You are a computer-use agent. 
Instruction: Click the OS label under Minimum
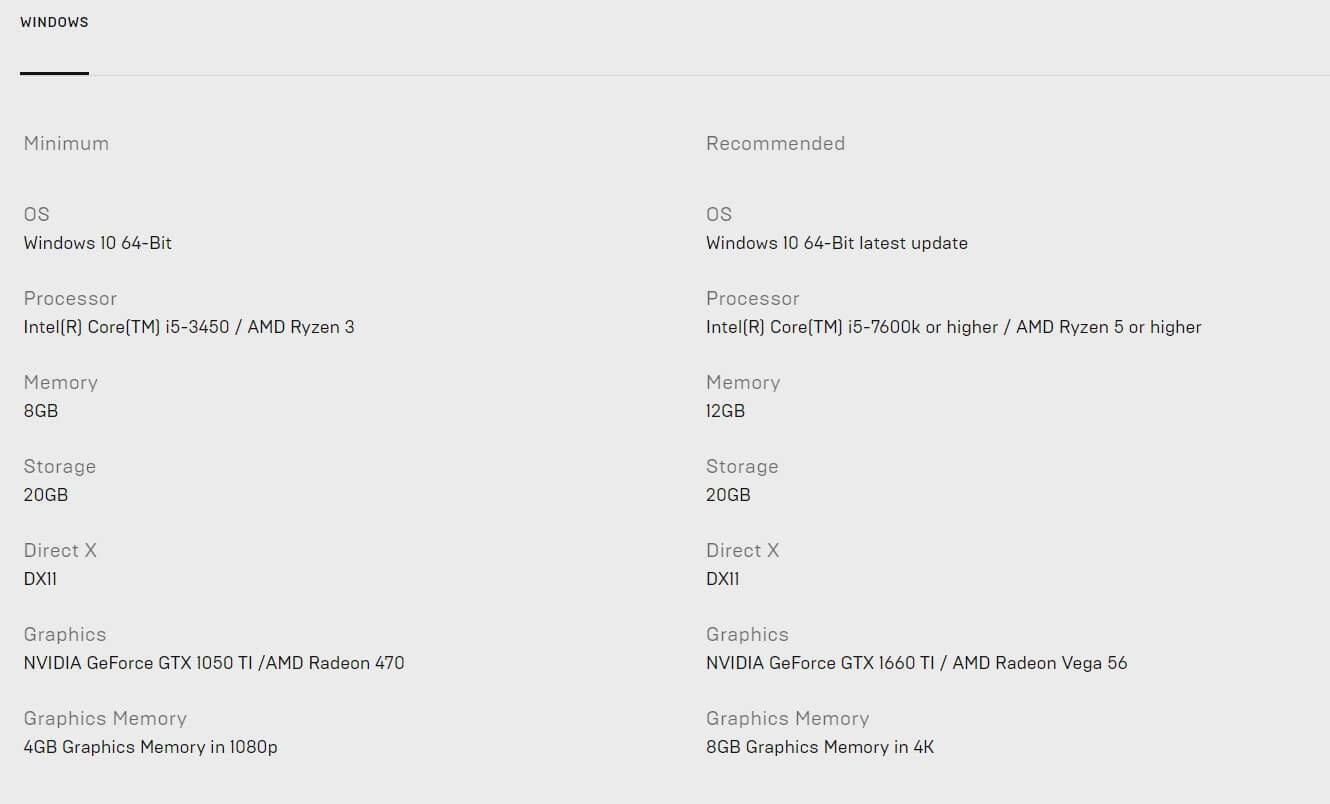point(36,214)
